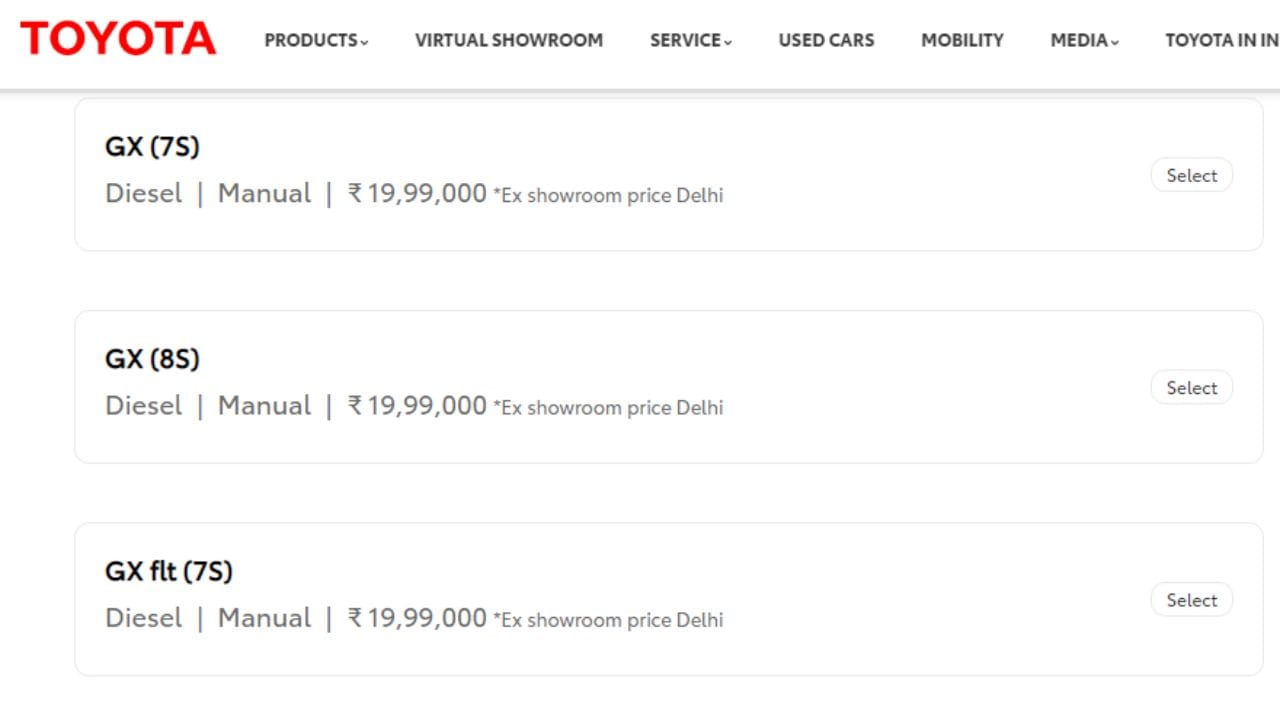Open the Mobility menu item

[962, 40]
